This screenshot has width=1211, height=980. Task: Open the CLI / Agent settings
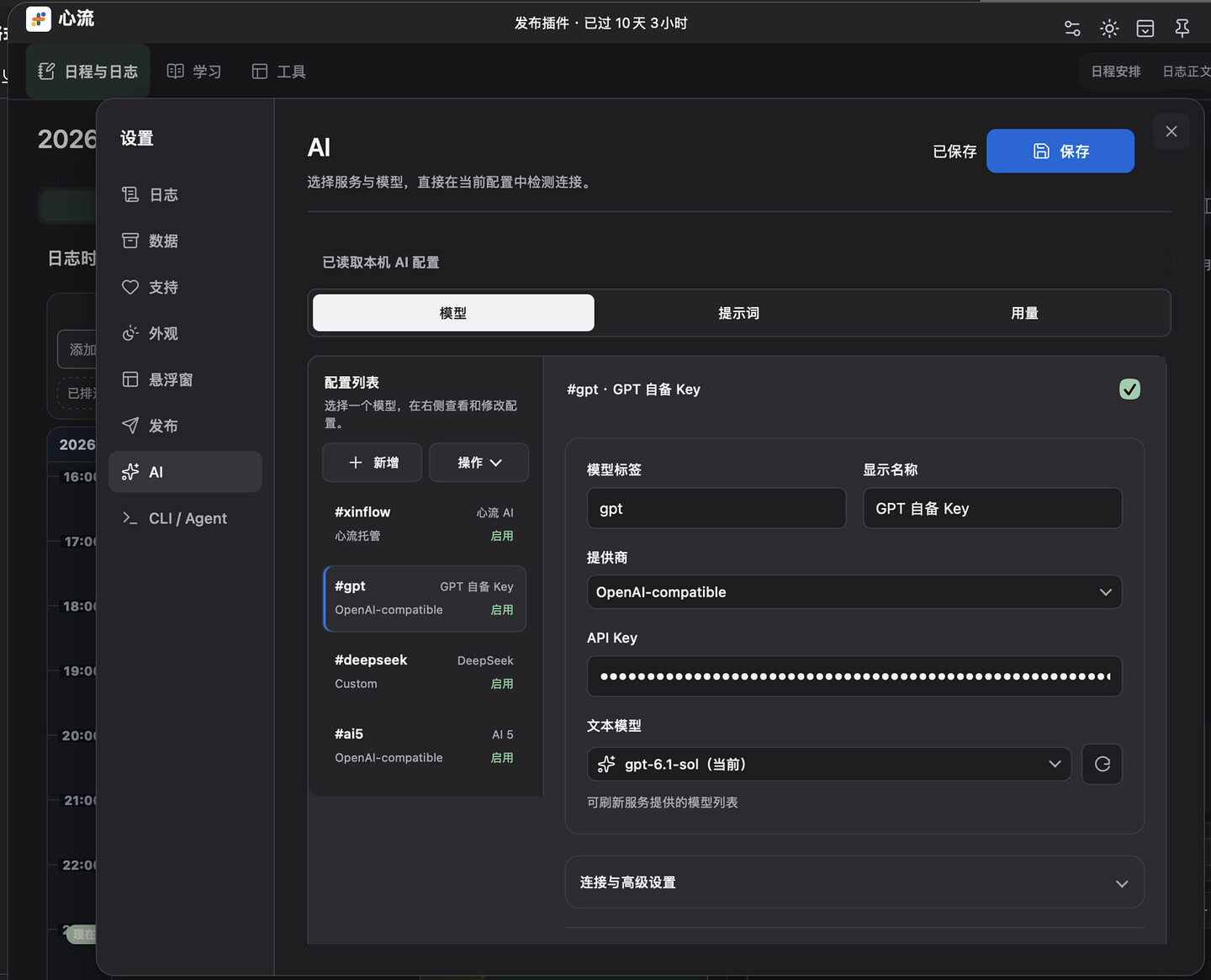[x=185, y=518]
